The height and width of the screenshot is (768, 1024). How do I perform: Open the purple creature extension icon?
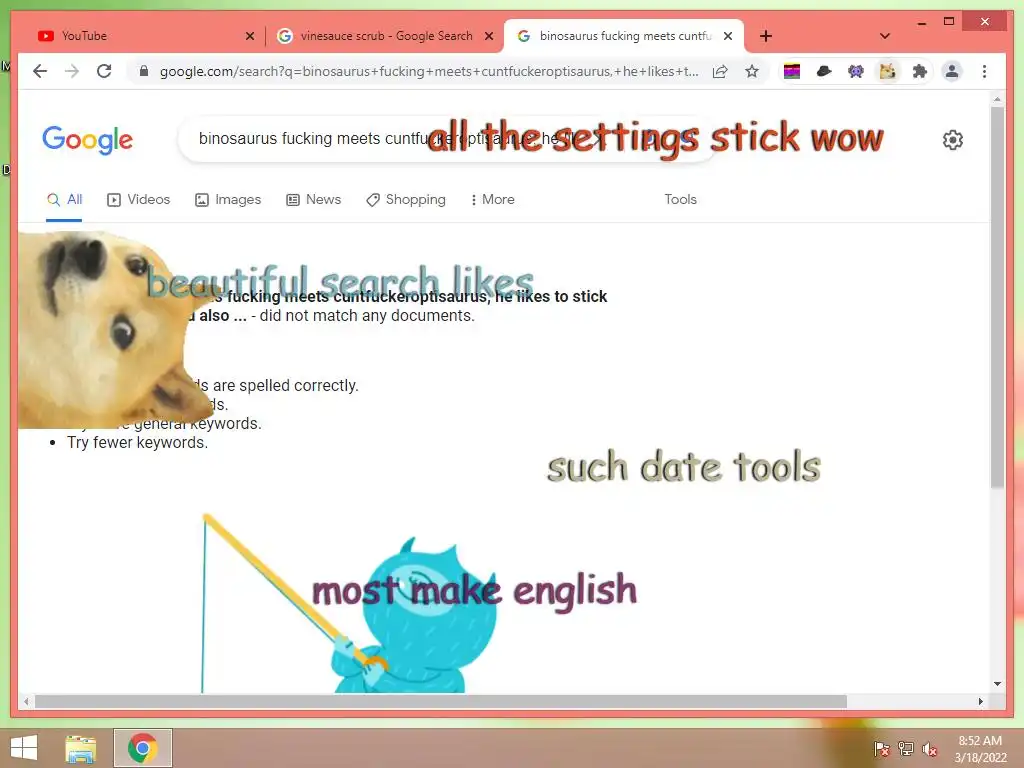pos(856,71)
